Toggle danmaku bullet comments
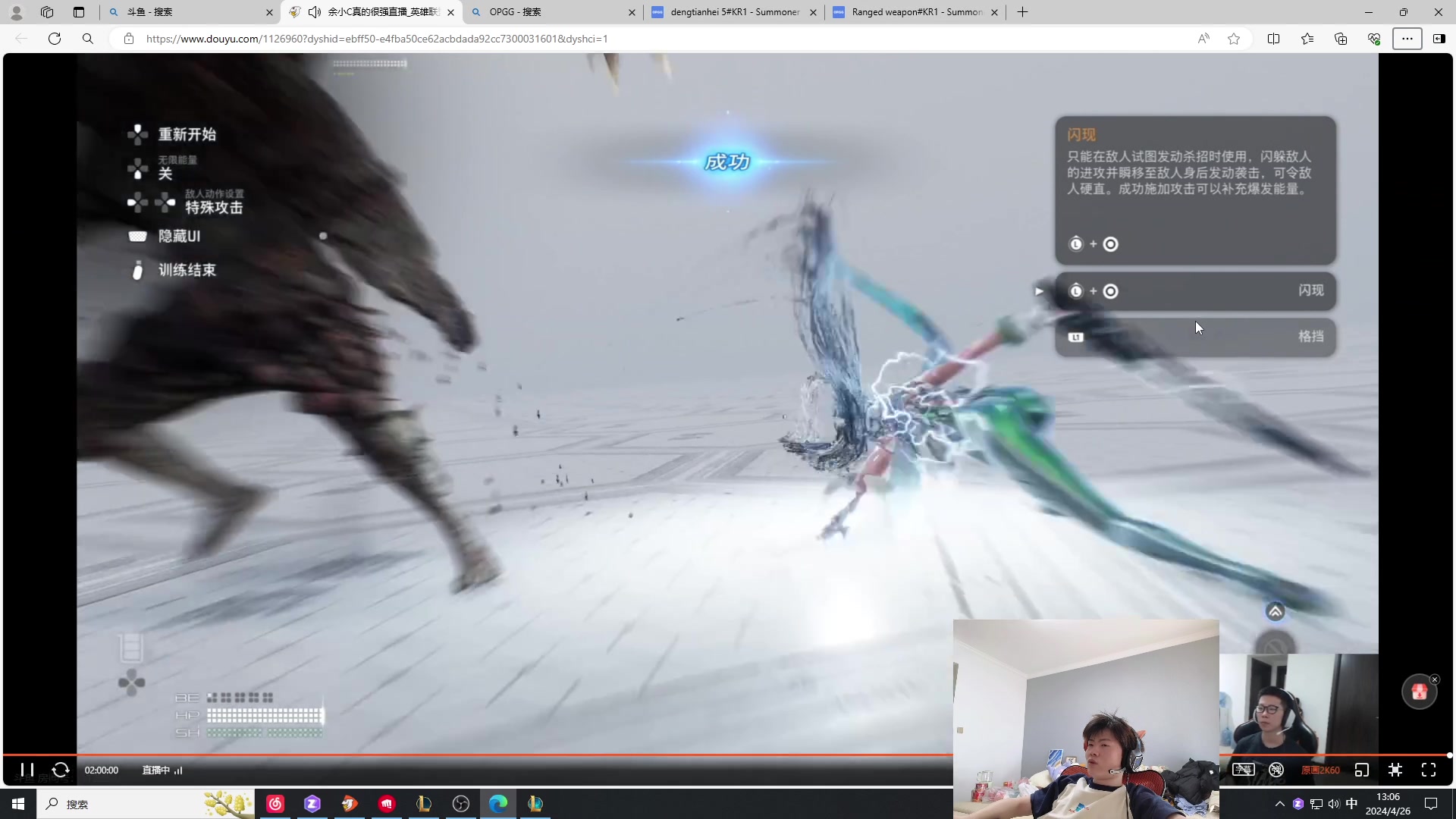The image size is (1456, 819). (x=1276, y=770)
